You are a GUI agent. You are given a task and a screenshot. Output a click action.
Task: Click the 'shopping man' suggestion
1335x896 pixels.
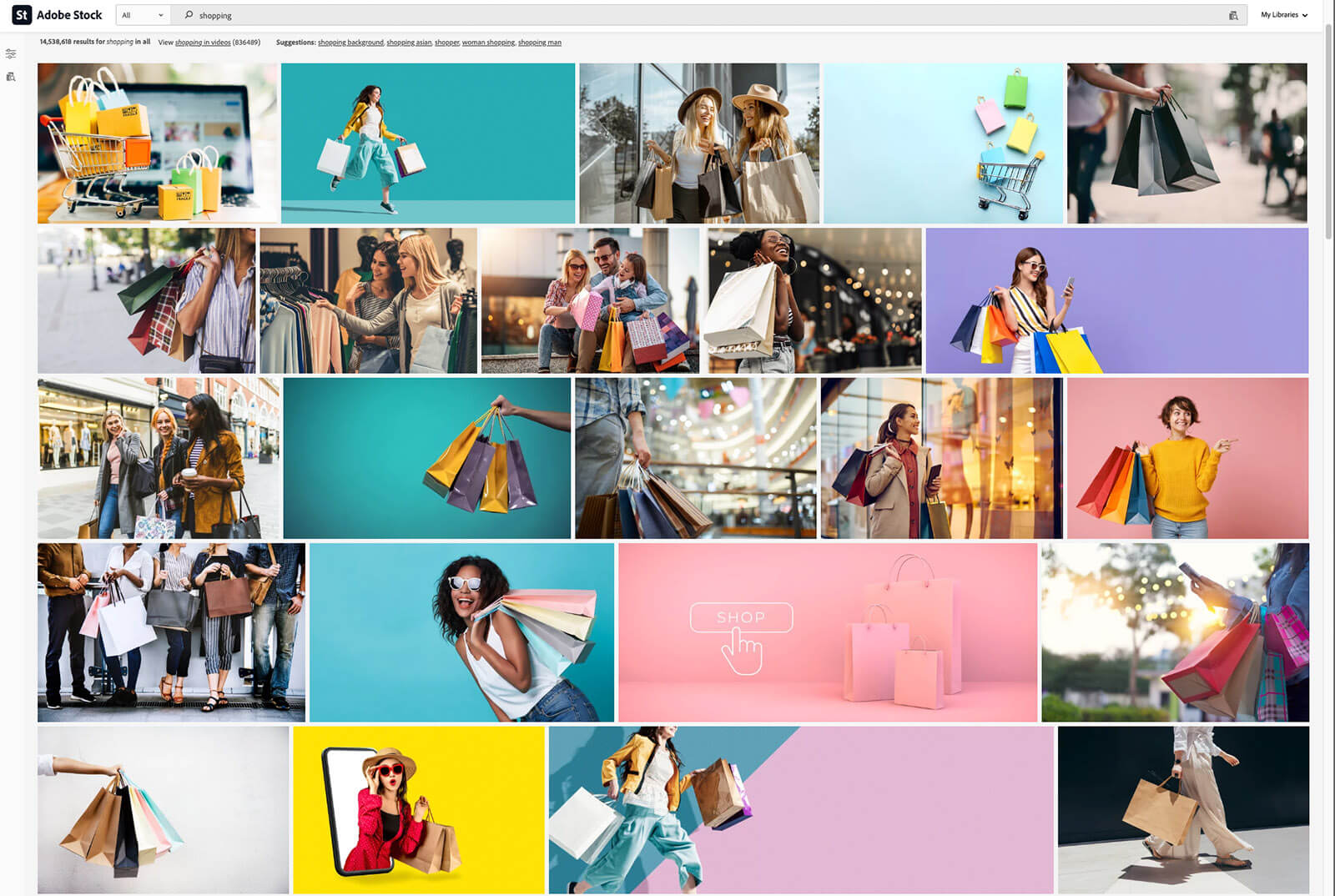[539, 43]
